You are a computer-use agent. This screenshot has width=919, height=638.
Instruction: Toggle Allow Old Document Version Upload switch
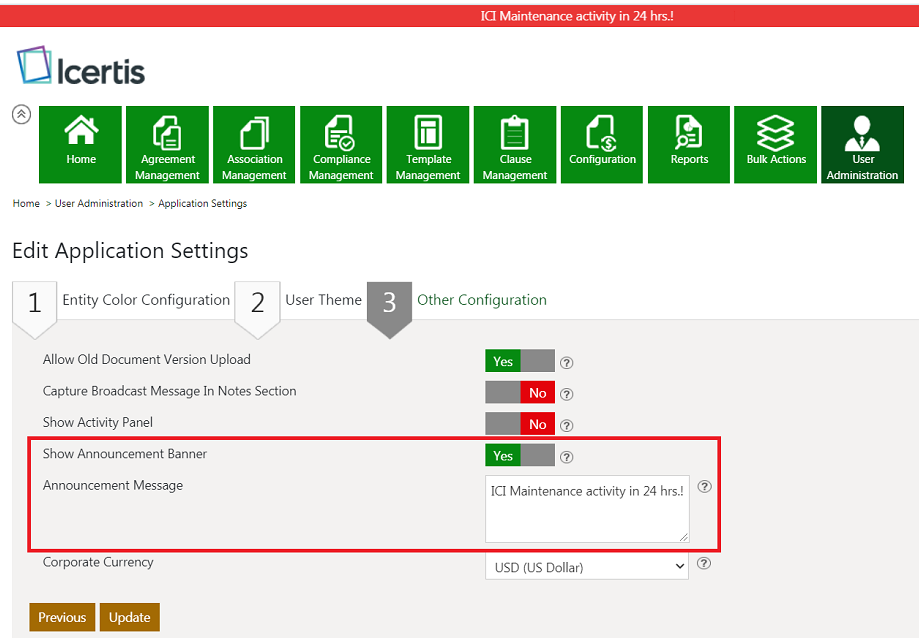click(x=520, y=361)
